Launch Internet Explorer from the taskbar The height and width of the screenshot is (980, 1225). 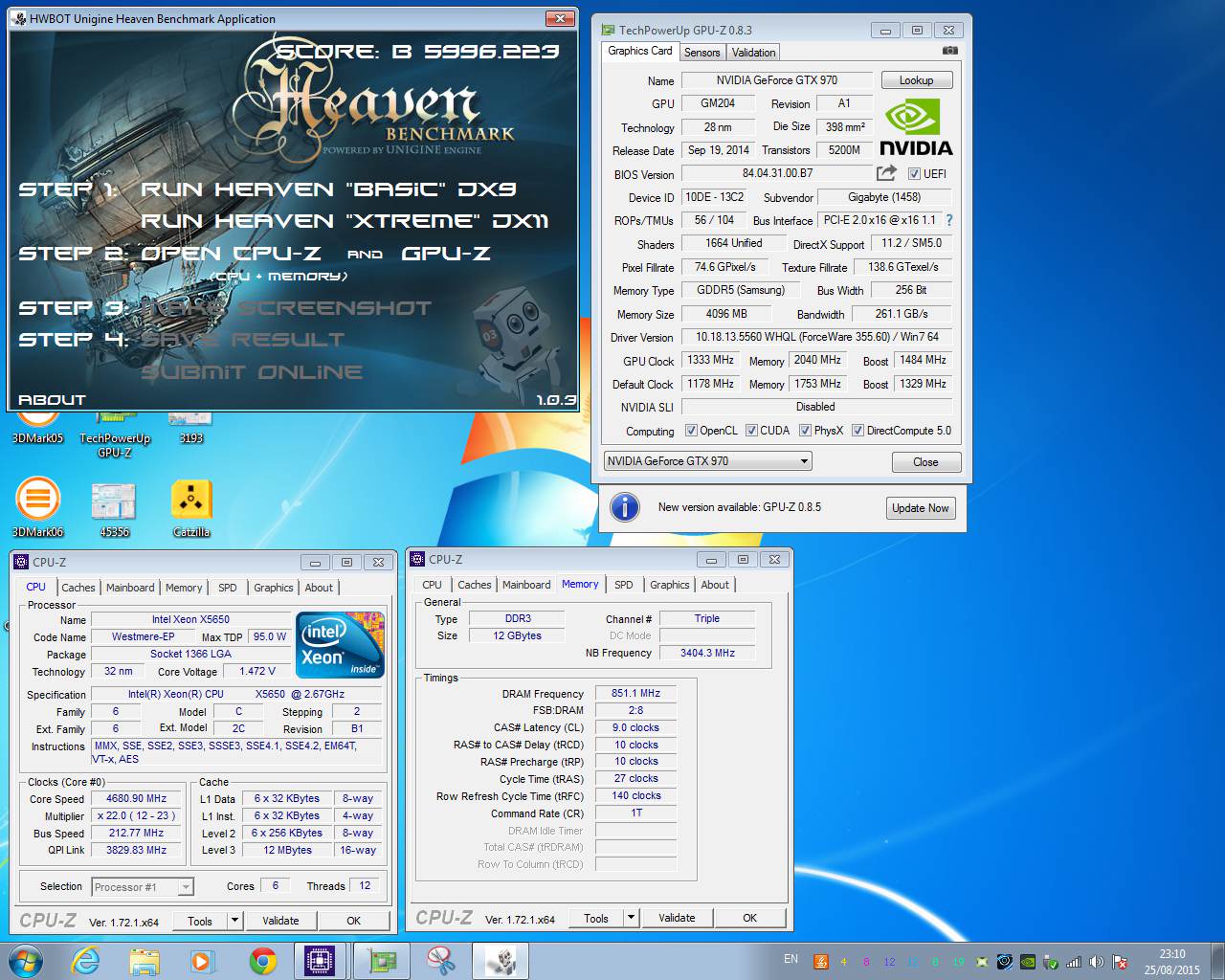[x=86, y=961]
